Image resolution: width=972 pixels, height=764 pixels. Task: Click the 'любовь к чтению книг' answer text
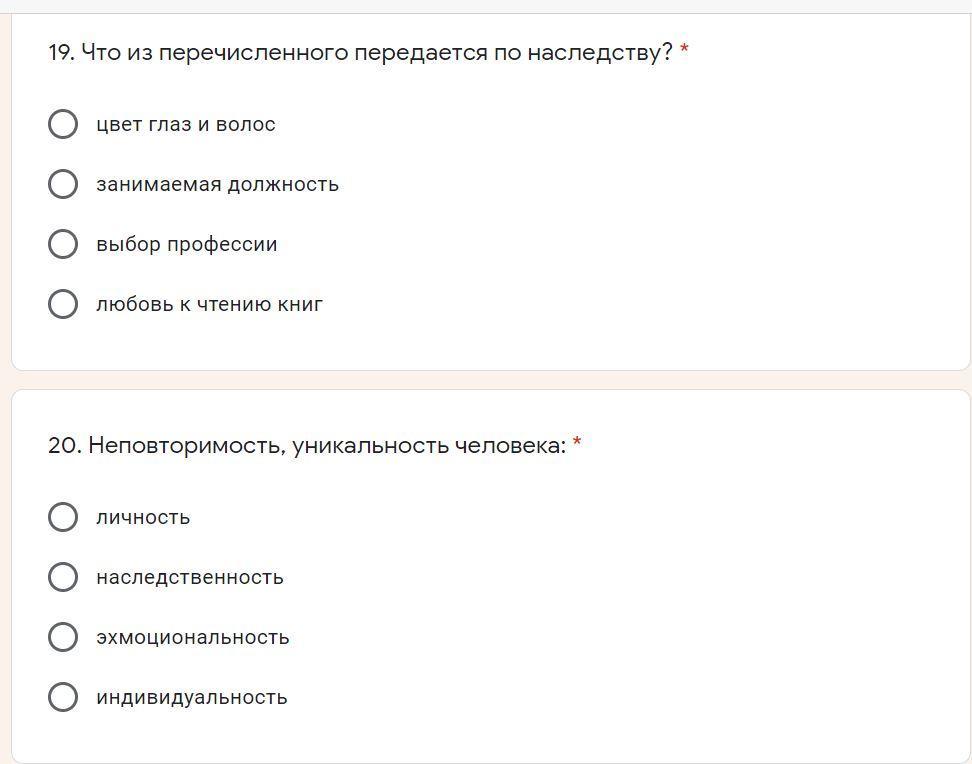coord(209,304)
